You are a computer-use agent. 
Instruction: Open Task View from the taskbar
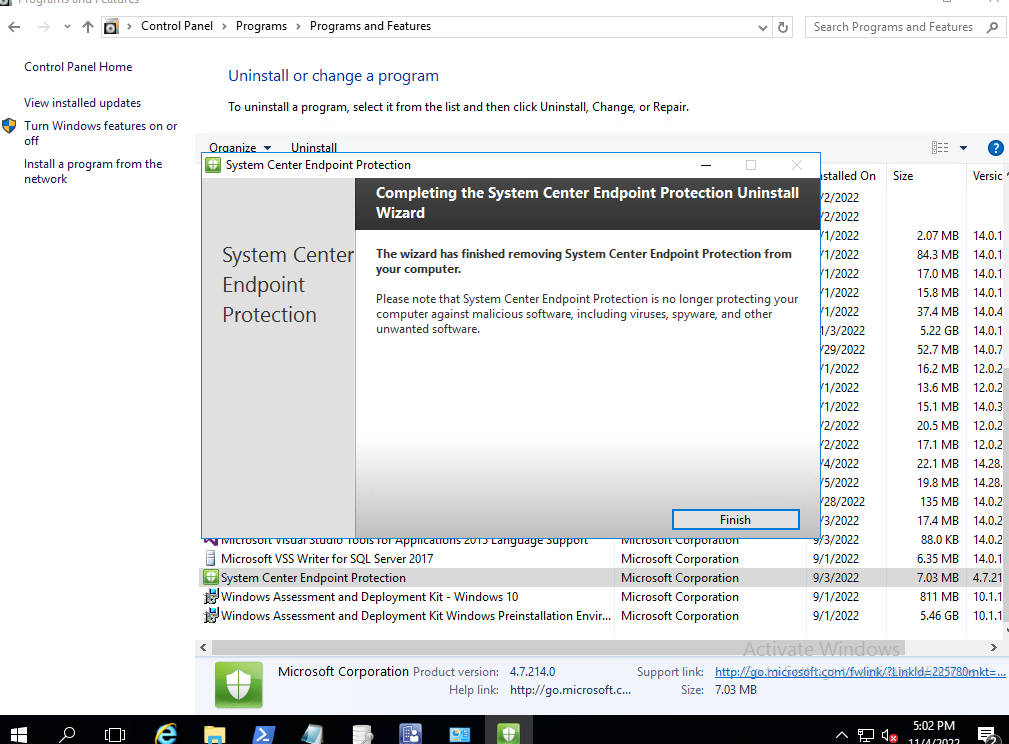point(115,732)
